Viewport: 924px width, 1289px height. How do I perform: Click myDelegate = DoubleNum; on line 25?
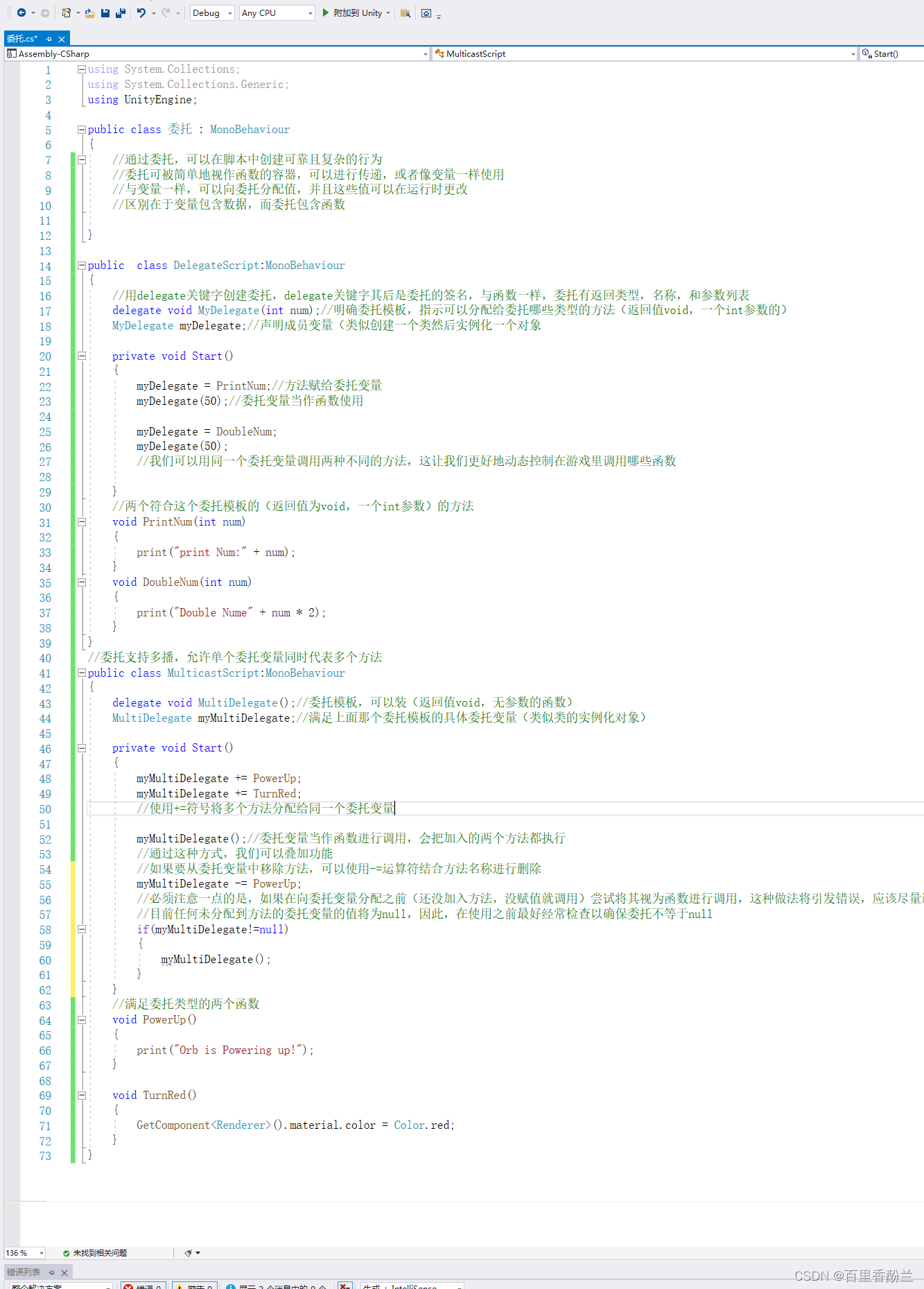click(x=207, y=432)
